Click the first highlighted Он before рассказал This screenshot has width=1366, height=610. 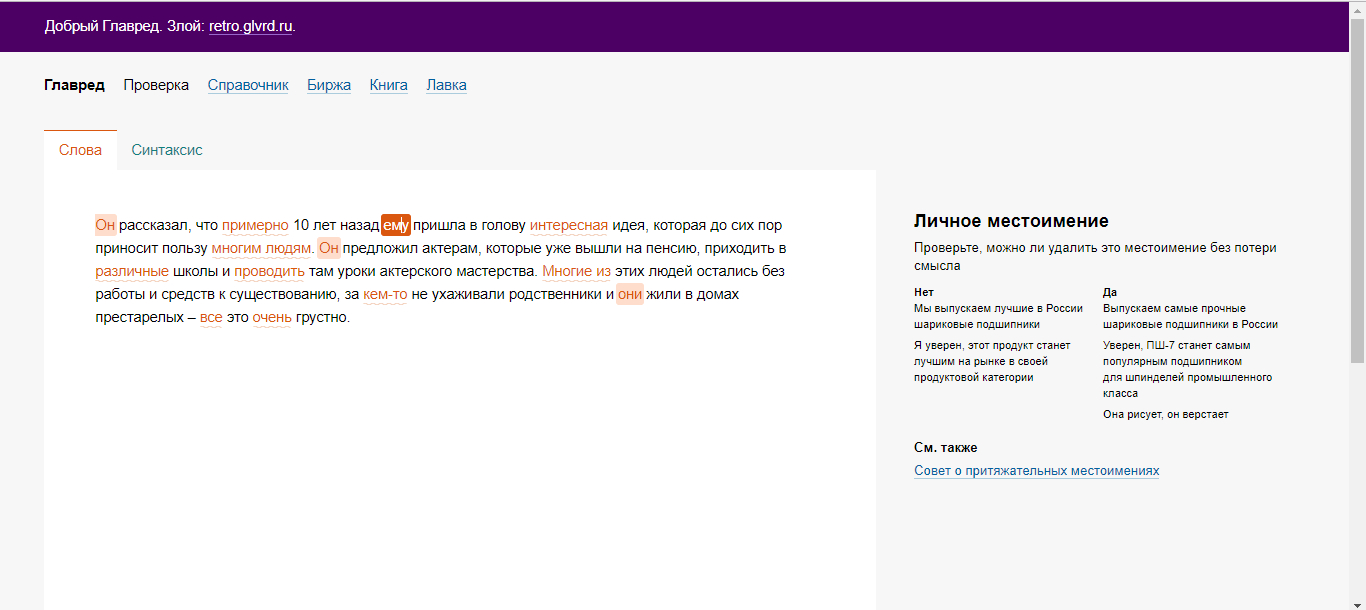(x=106, y=225)
